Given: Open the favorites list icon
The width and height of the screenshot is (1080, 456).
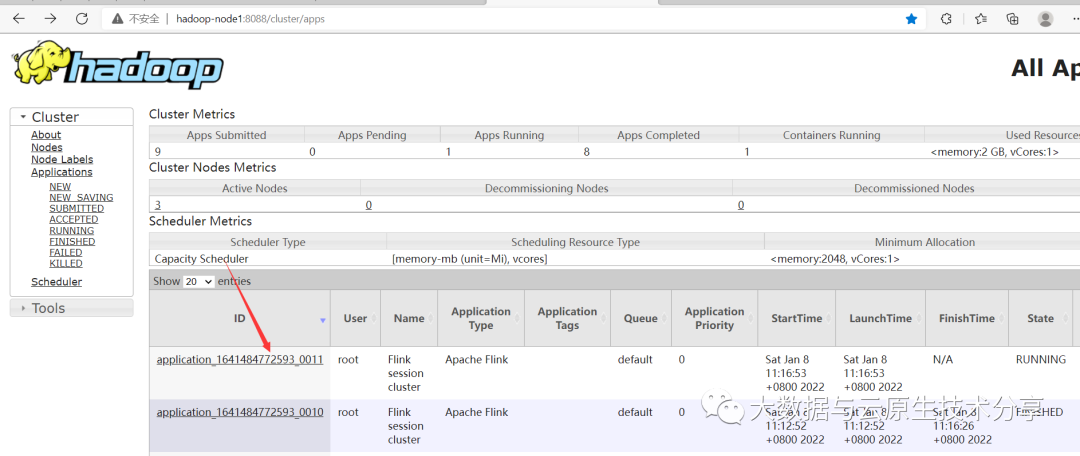Looking at the screenshot, I should click(x=981, y=19).
